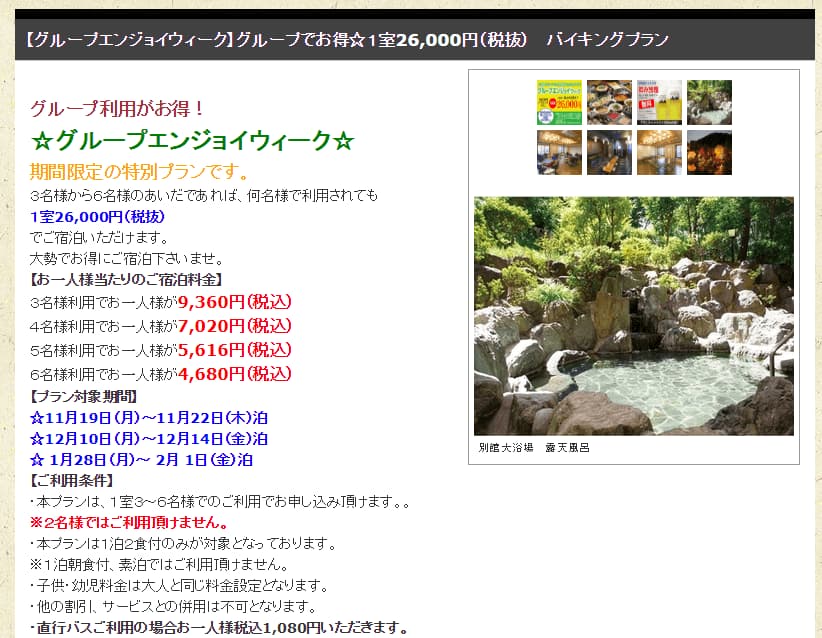Click the period '☆11月19日(月)~11月22日(木)泊'
The width and height of the screenshot is (822, 638).
149,418
